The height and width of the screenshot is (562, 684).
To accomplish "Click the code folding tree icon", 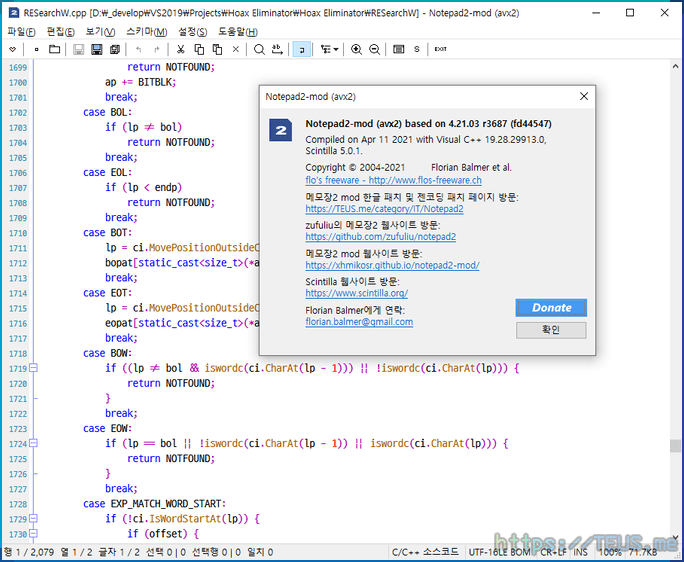I will (x=325, y=49).
